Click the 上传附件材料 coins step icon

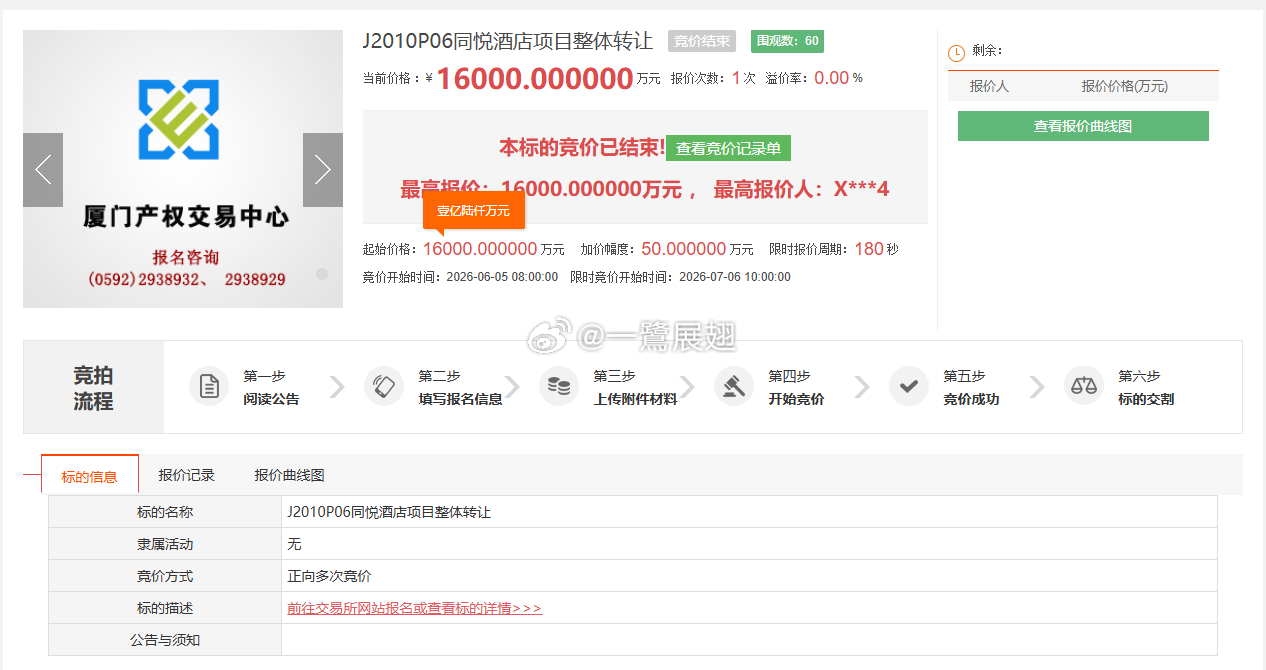pyautogui.click(x=559, y=386)
